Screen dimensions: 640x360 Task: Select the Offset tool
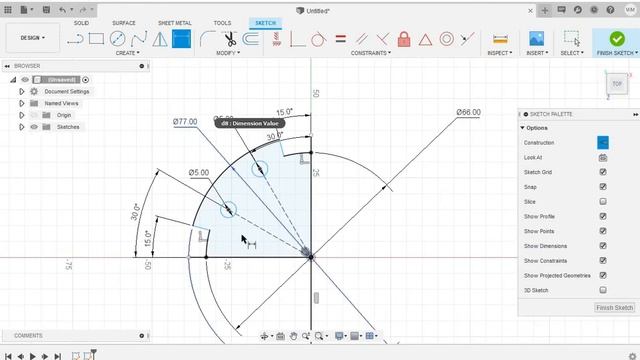(251, 39)
